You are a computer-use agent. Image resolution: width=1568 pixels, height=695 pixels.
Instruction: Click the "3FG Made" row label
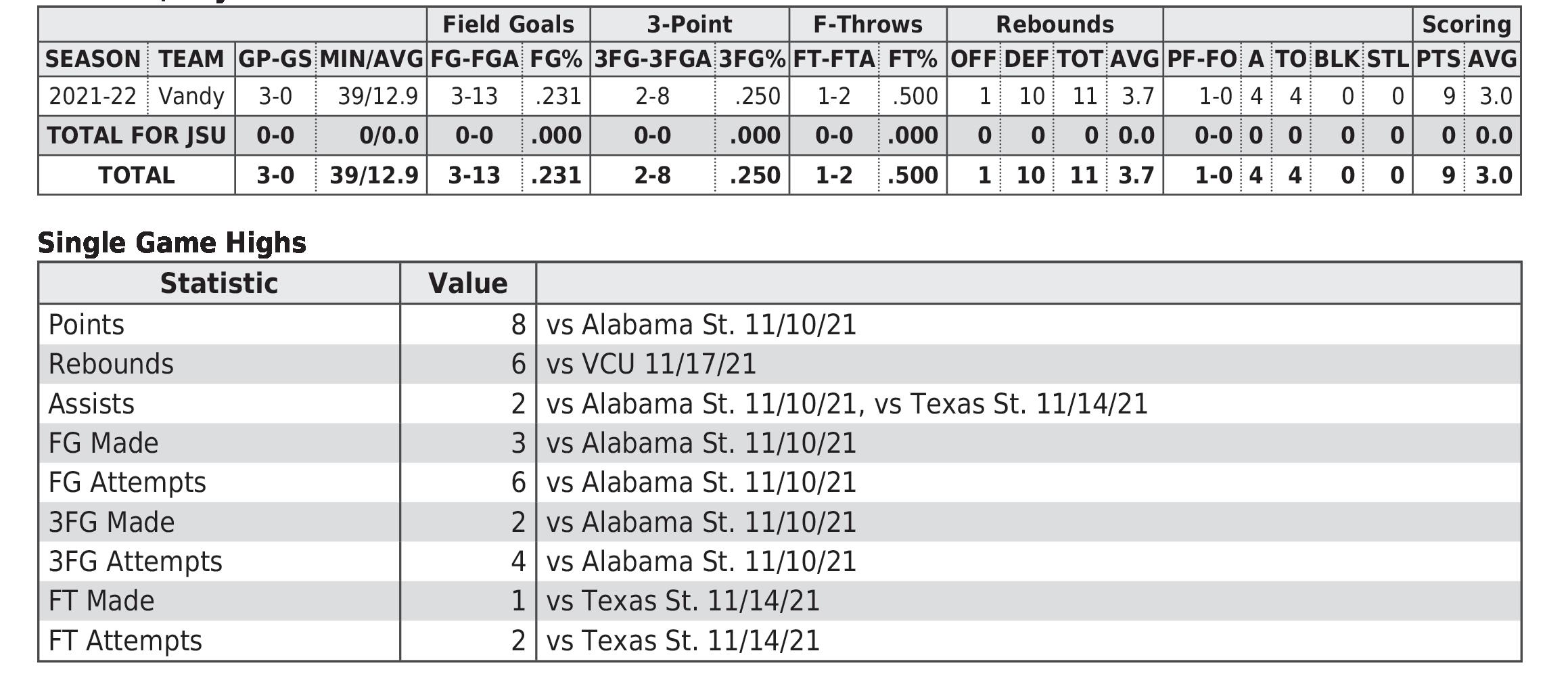112,522
